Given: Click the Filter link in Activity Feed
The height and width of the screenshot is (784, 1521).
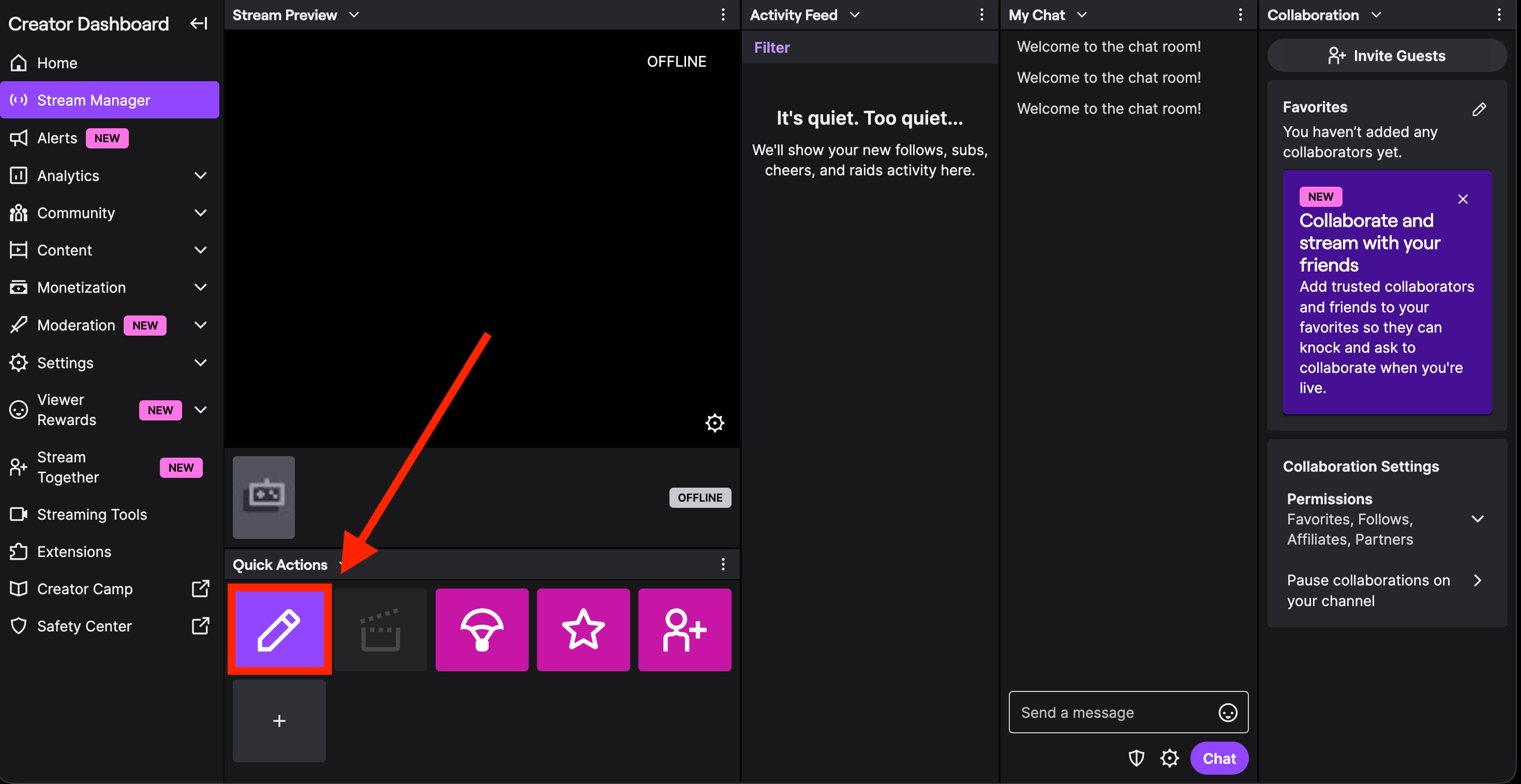Looking at the screenshot, I should [x=771, y=47].
